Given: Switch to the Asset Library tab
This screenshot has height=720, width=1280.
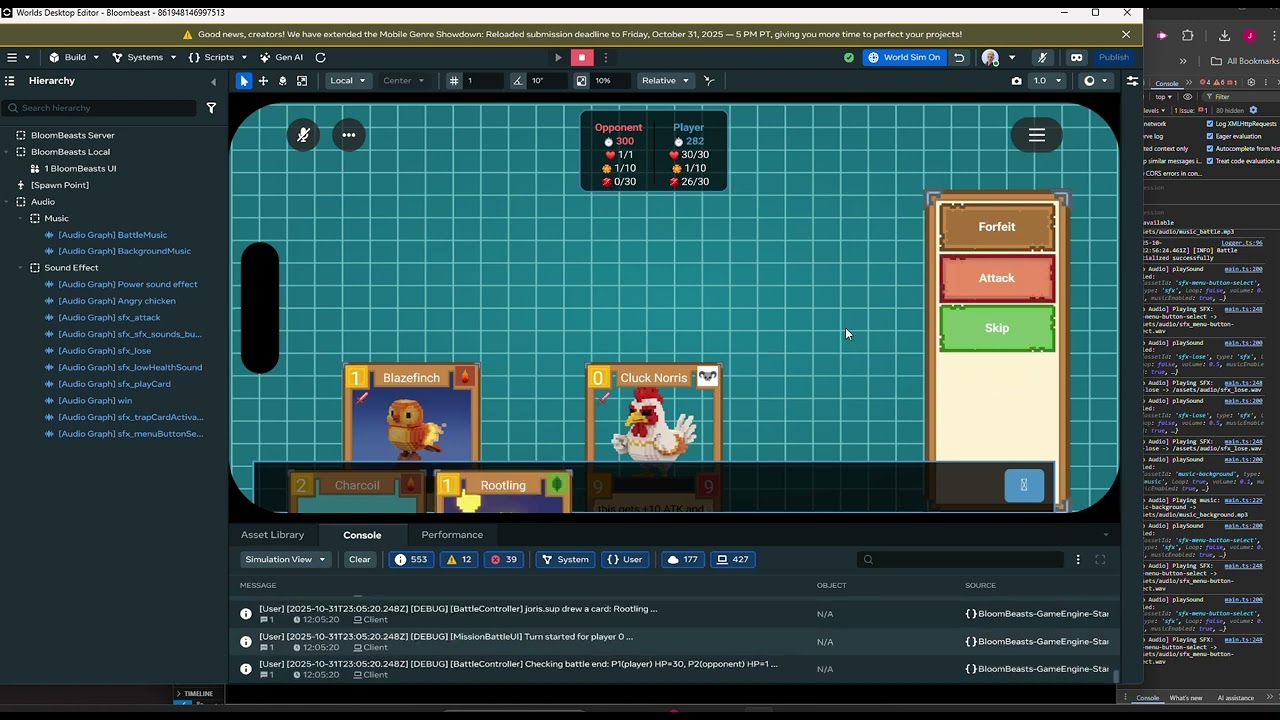Looking at the screenshot, I should click(272, 535).
